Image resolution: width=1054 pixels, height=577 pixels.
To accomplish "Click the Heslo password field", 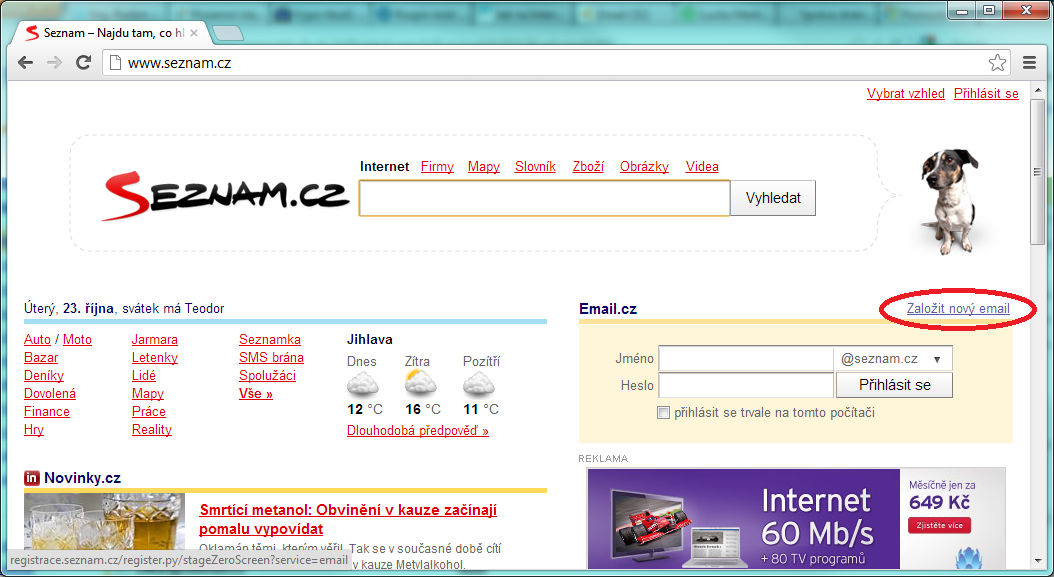I will point(746,385).
